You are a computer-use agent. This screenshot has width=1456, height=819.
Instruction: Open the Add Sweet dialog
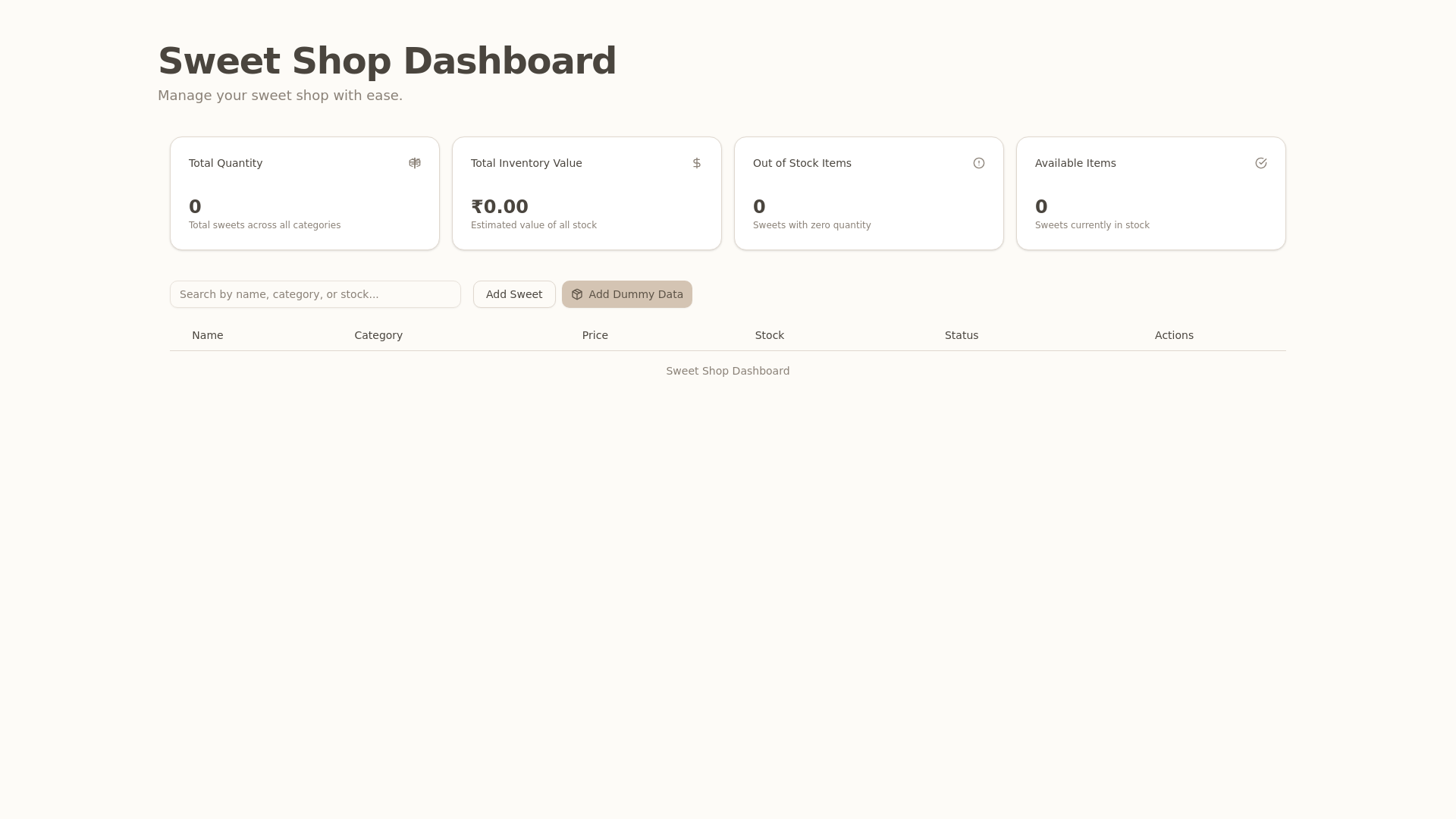click(514, 294)
